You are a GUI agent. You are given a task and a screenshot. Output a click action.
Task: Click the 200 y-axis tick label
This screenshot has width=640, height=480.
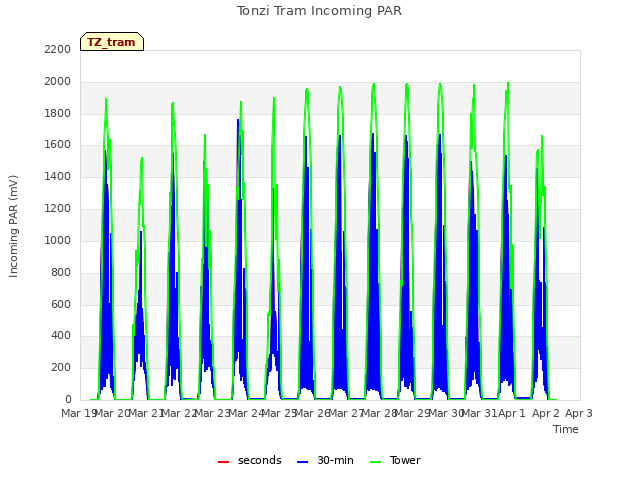(x=61, y=368)
